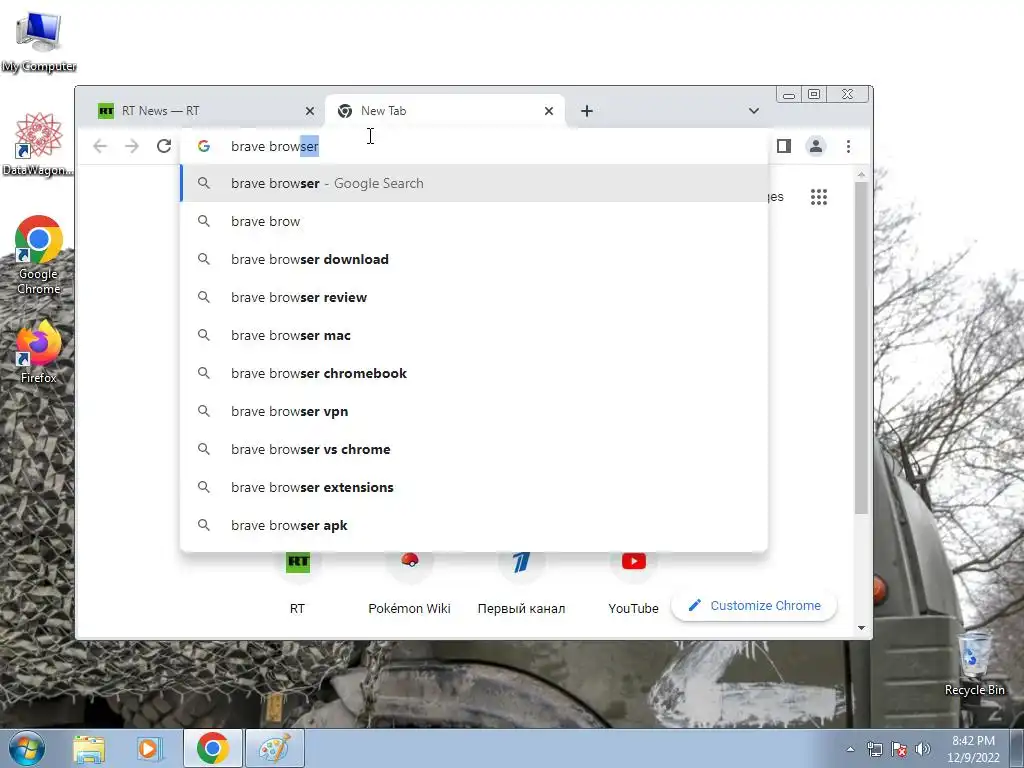Choose 'brave browser extensions' suggestion
The height and width of the screenshot is (768, 1024).
coord(474,487)
